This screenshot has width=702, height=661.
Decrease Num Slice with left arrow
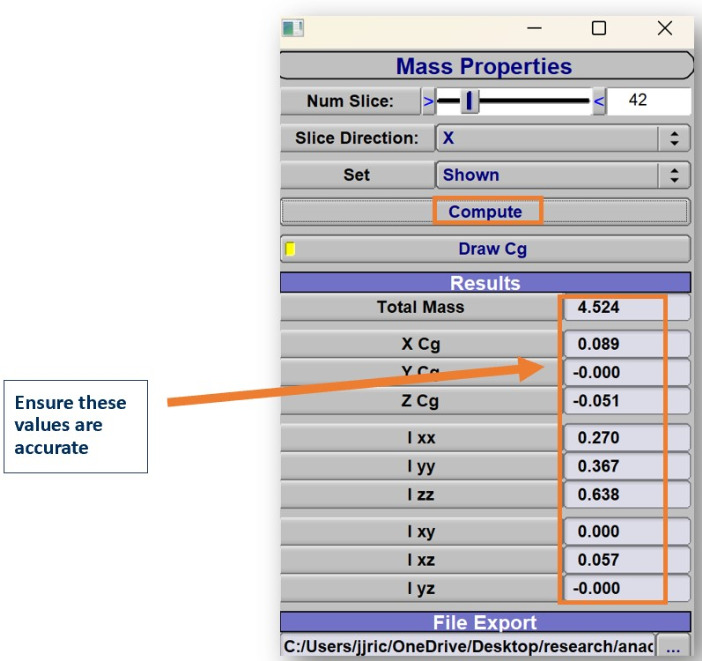[x=428, y=101]
